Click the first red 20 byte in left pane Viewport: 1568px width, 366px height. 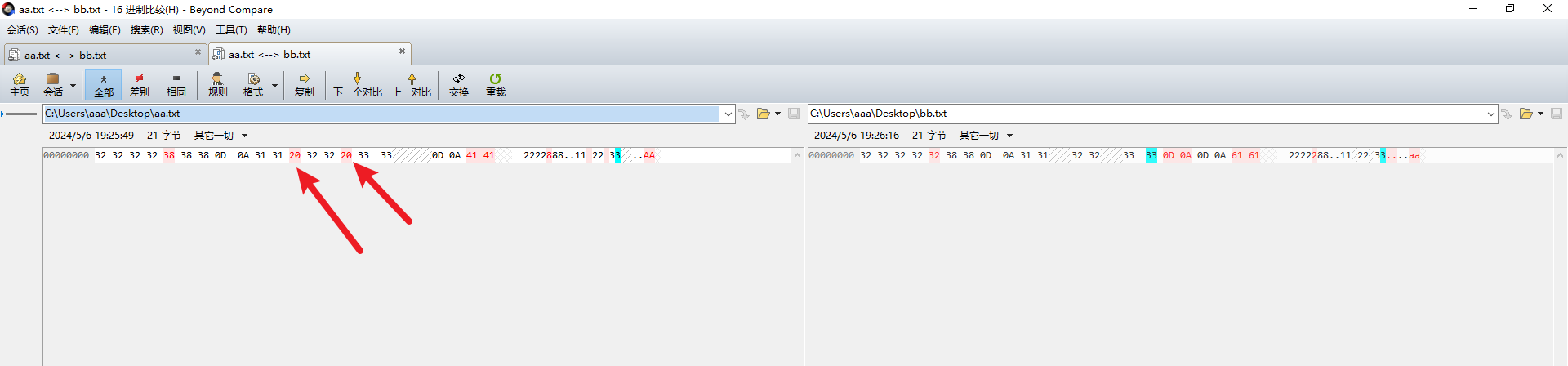tap(295, 155)
